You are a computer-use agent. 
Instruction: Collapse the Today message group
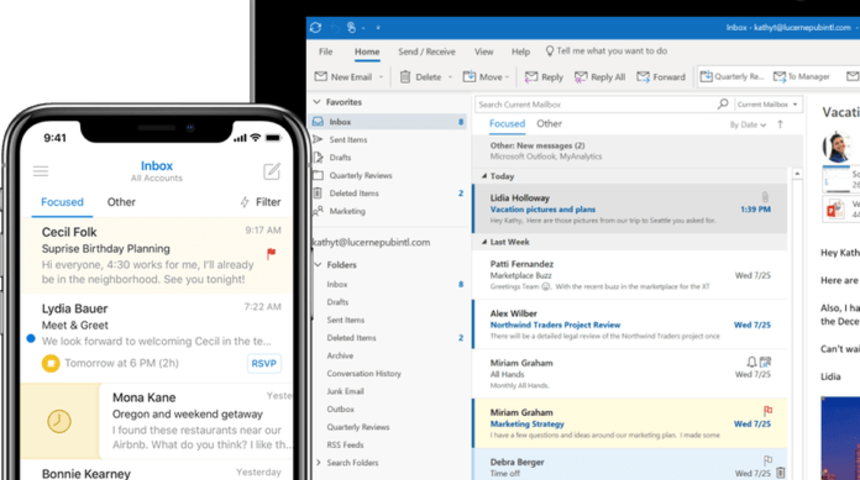484,176
